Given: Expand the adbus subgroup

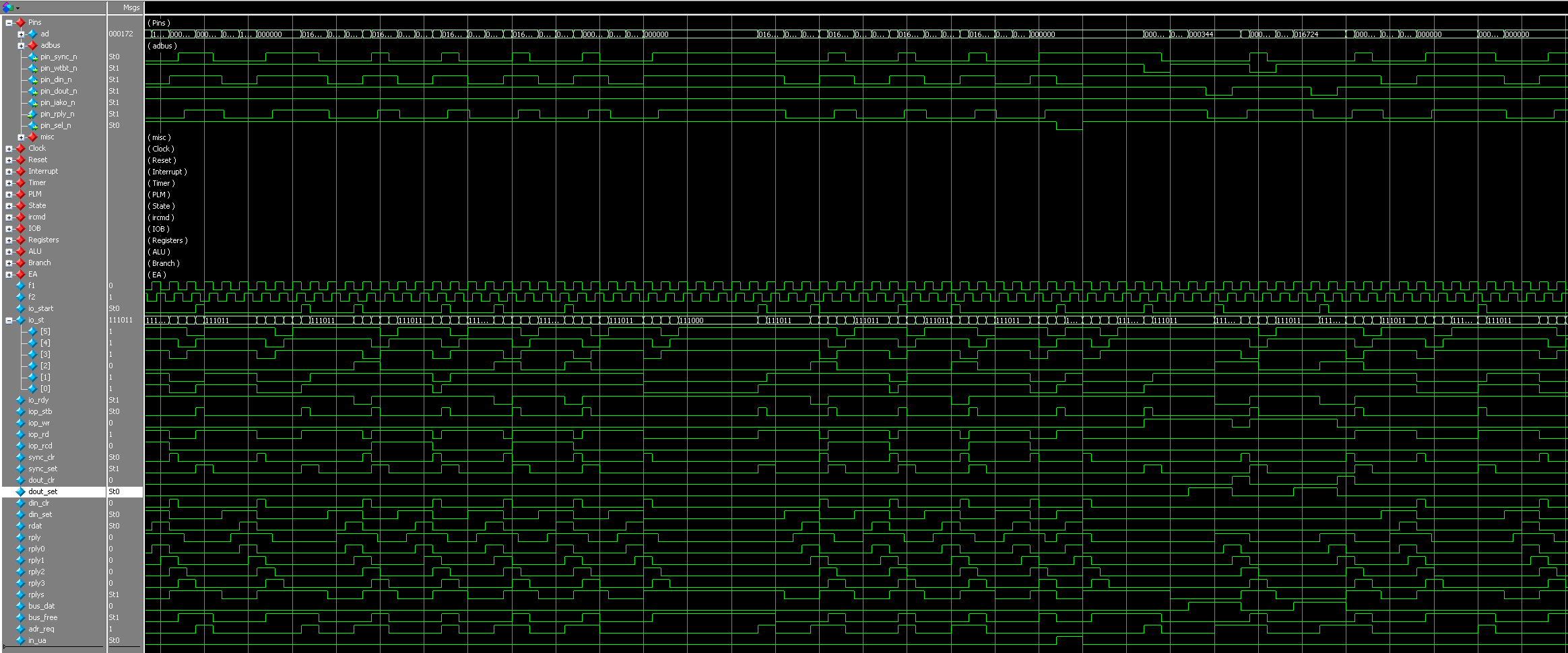Looking at the screenshot, I should (x=21, y=45).
